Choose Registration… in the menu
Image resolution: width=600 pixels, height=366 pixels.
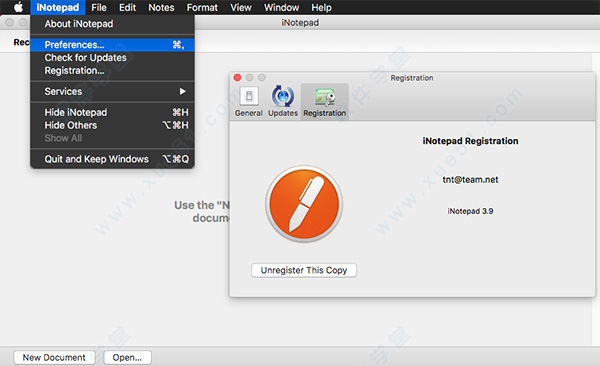[x=112, y=70]
